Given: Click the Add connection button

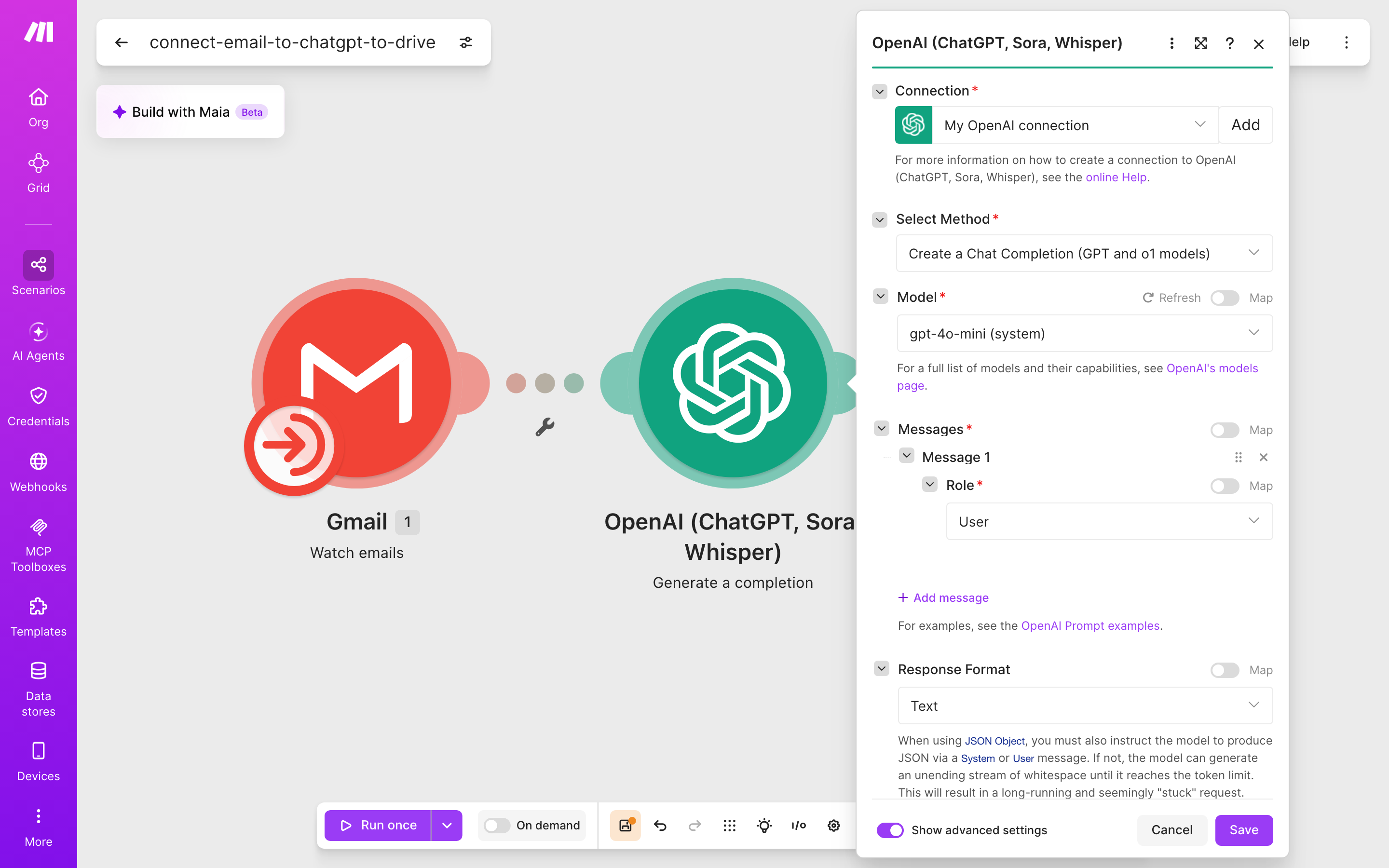Looking at the screenshot, I should [x=1245, y=125].
